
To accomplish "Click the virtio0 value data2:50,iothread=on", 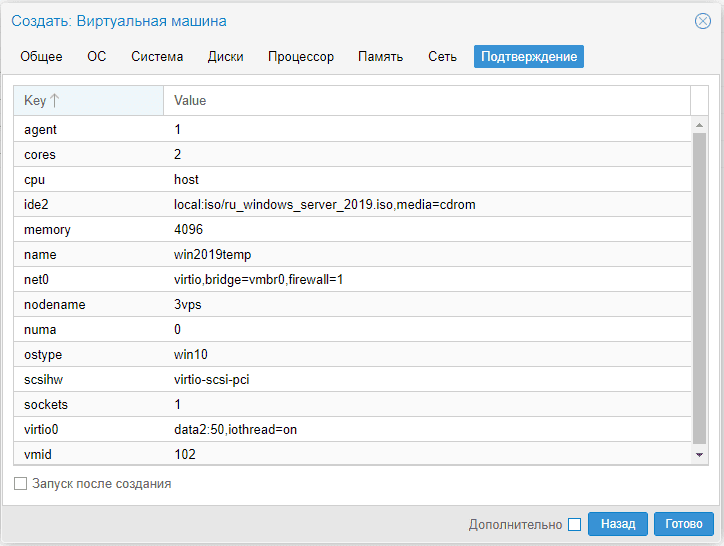I will 235,430.
